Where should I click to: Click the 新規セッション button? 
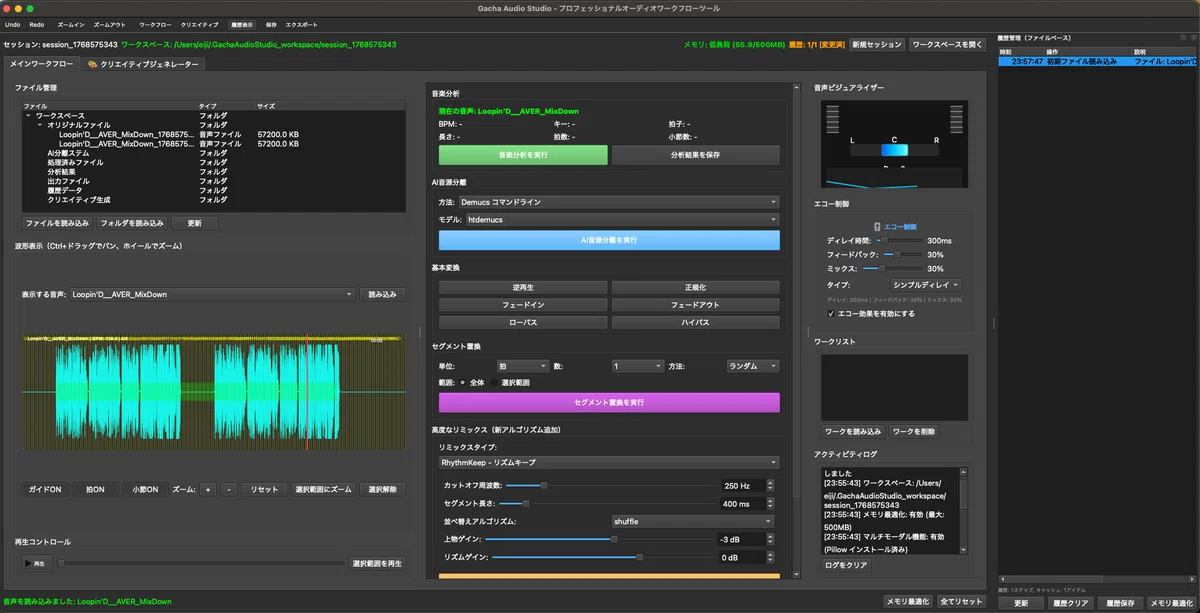(877, 45)
